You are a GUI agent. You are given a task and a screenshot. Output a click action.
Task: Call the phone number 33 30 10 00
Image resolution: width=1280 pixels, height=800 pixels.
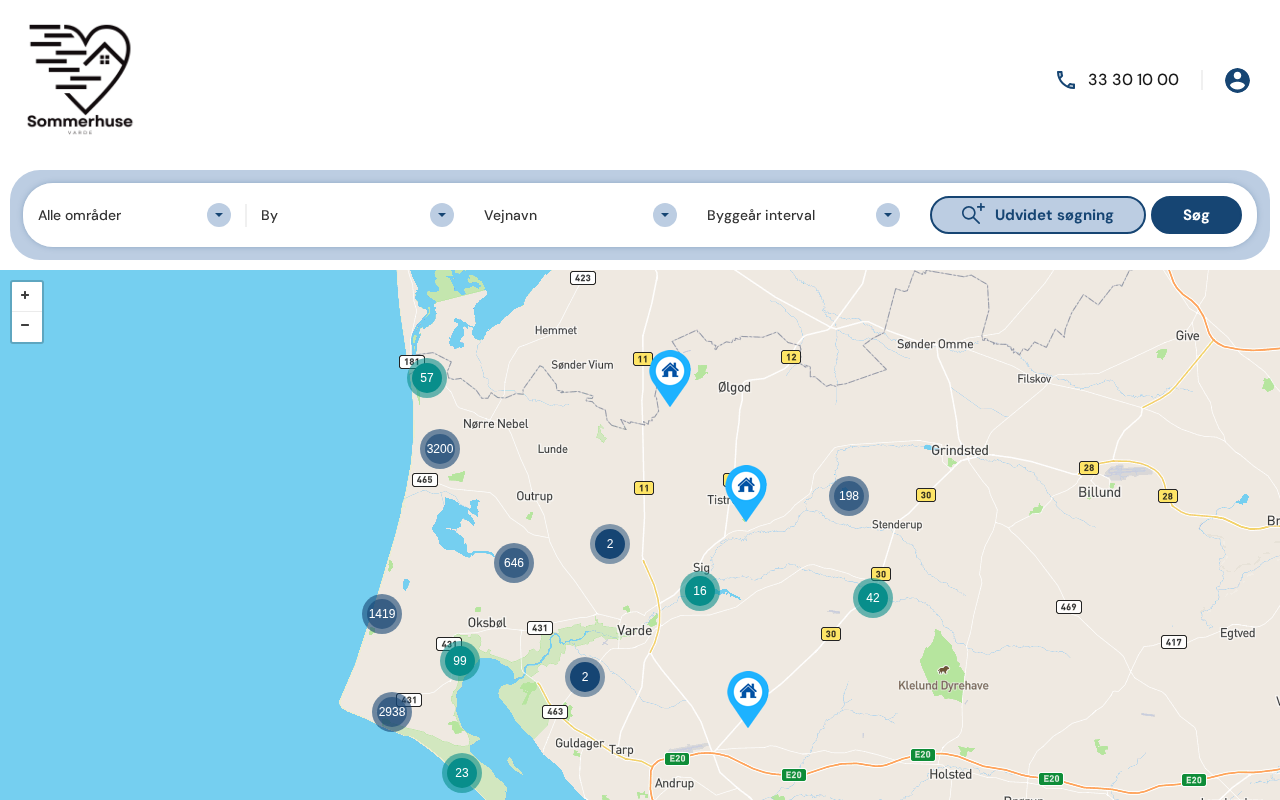tap(1133, 80)
